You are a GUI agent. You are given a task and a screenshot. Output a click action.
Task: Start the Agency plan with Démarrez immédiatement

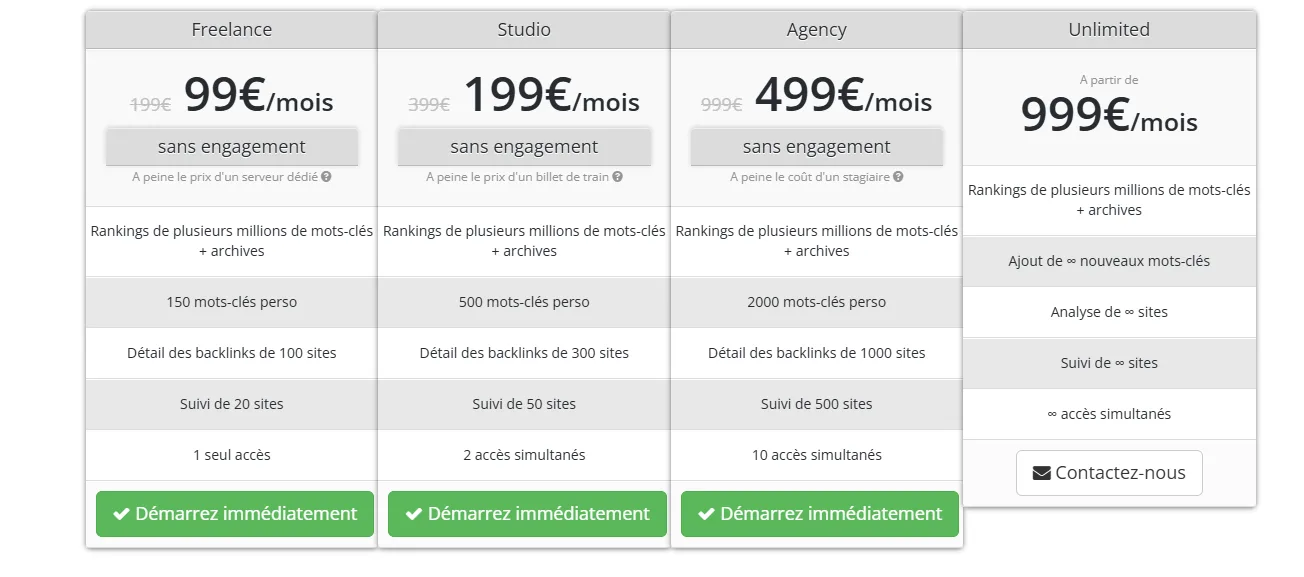[x=820, y=514]
